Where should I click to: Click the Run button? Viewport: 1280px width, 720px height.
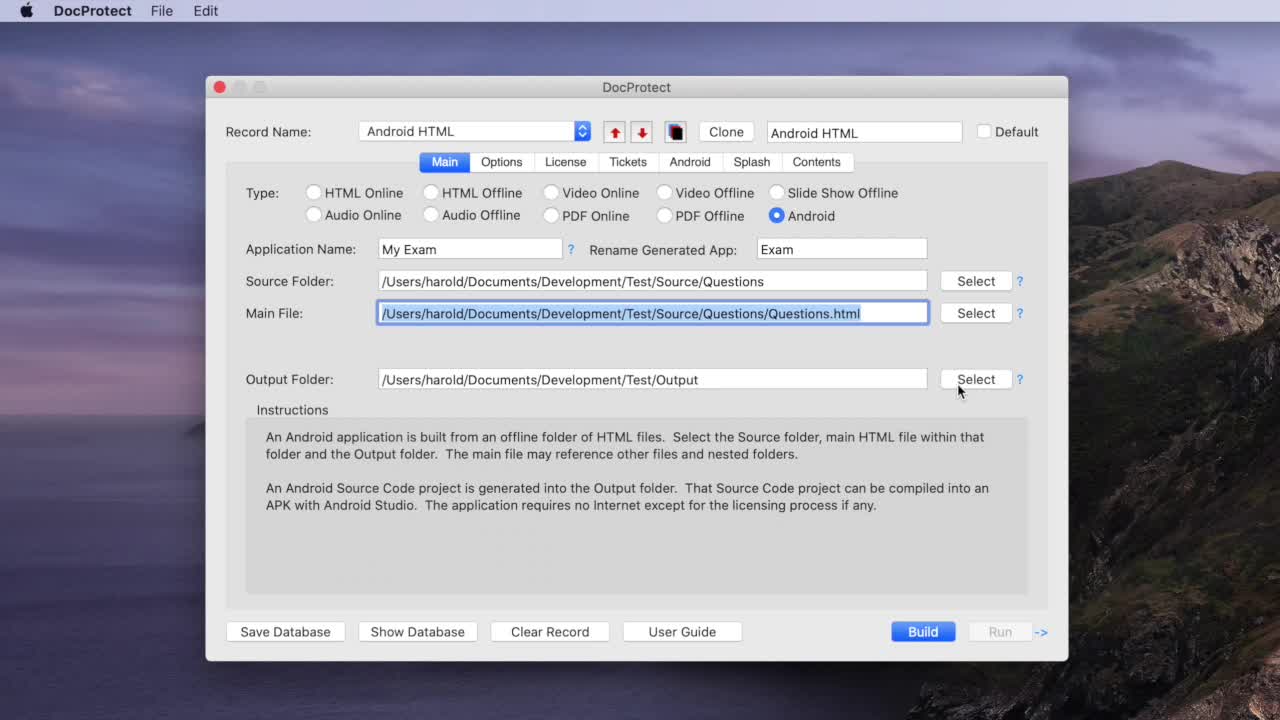(1000, 632)
